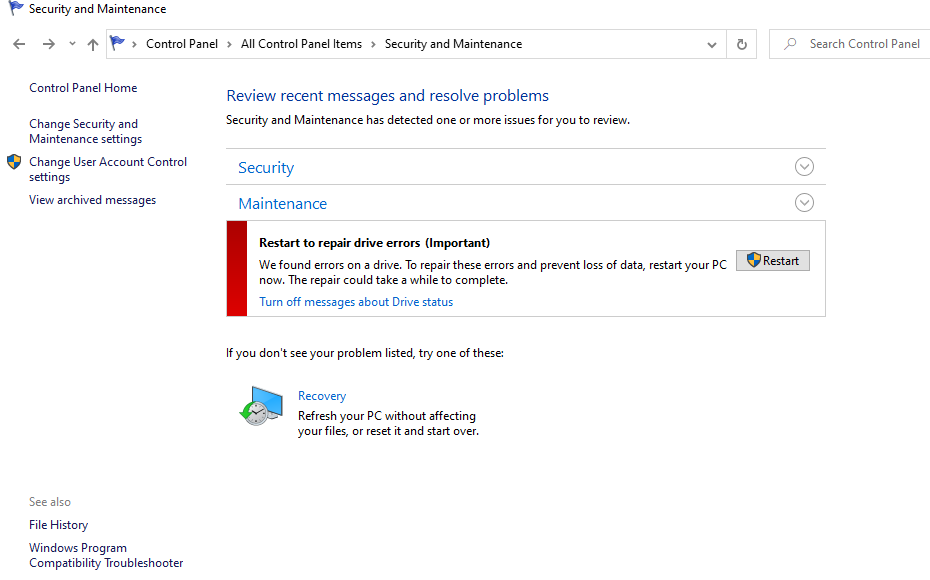Click Security and Maintenance breadcrumb segment
Screen dimensions: 930x580
coord(453,44)
